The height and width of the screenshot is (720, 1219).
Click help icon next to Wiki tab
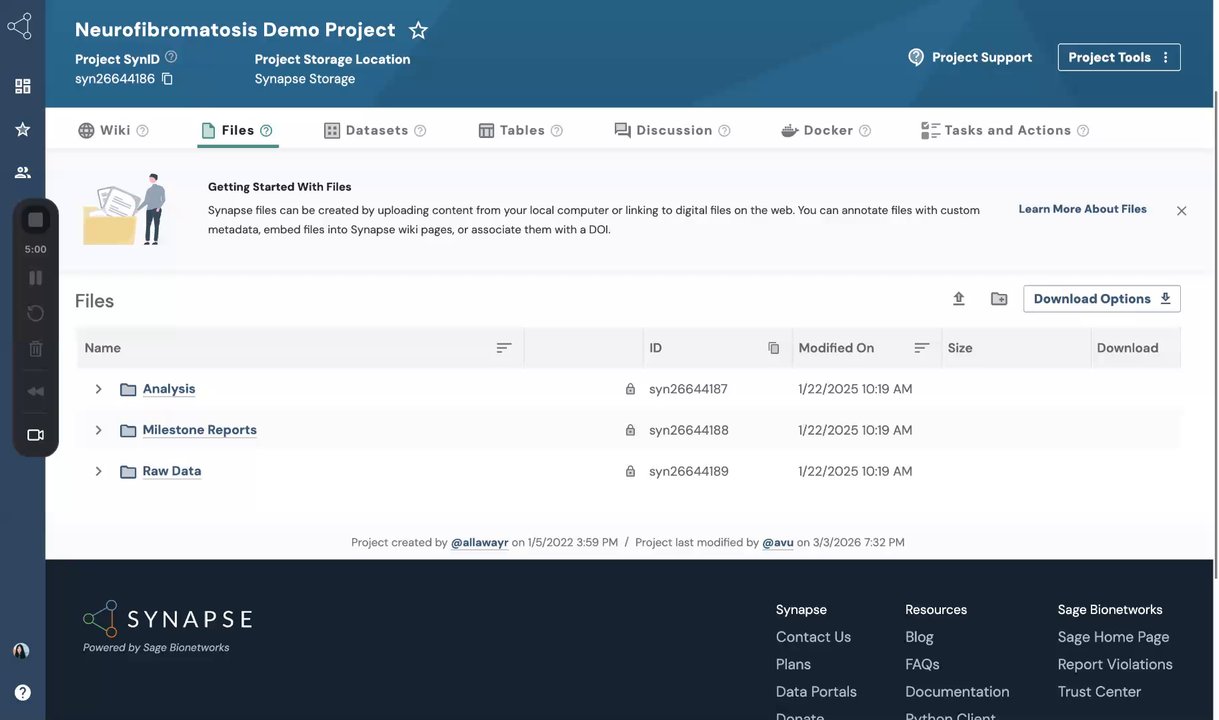click(x=142, y=131)
